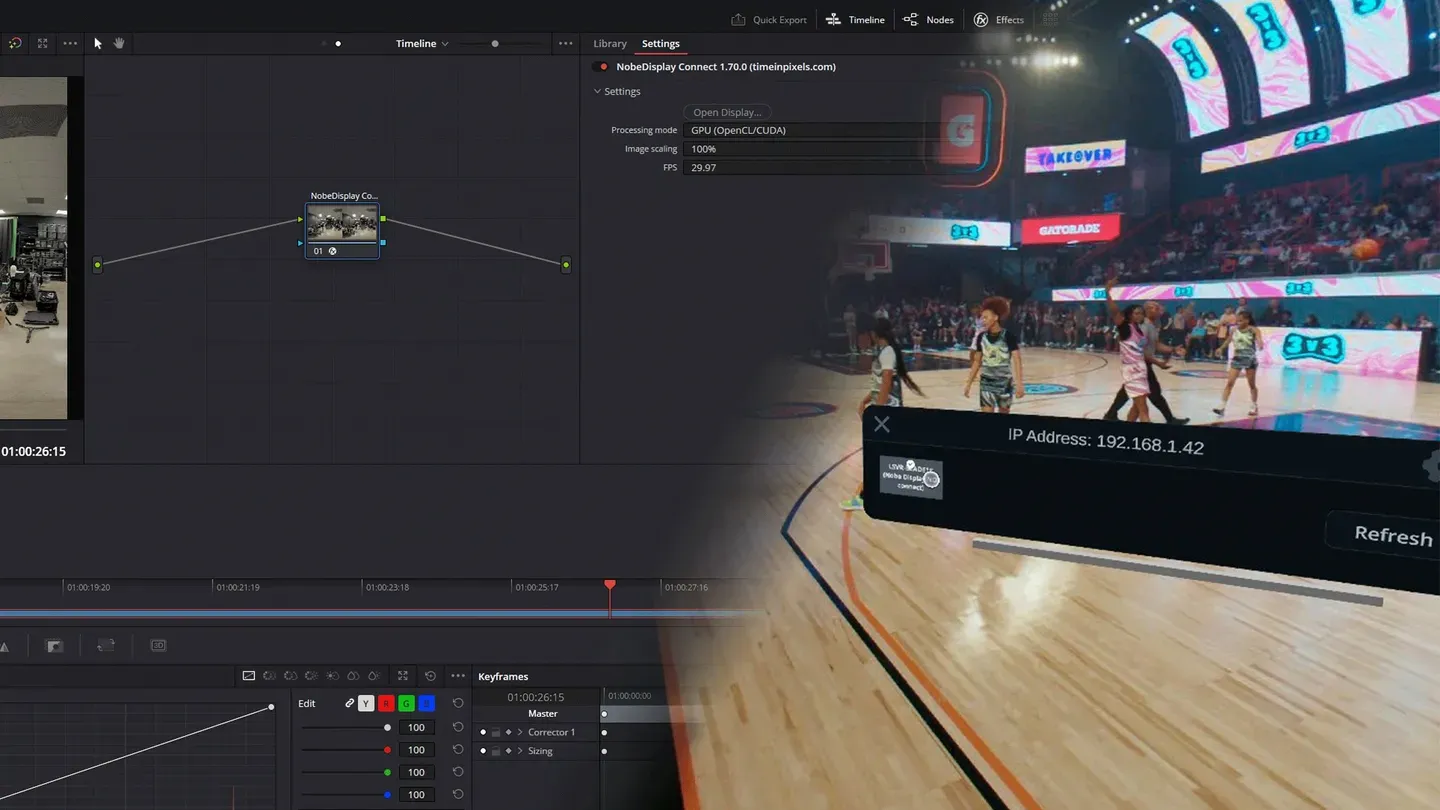This screenshot has width=1440, height=810.
Task: Click the node editor zoom slider
Action: 495,44
